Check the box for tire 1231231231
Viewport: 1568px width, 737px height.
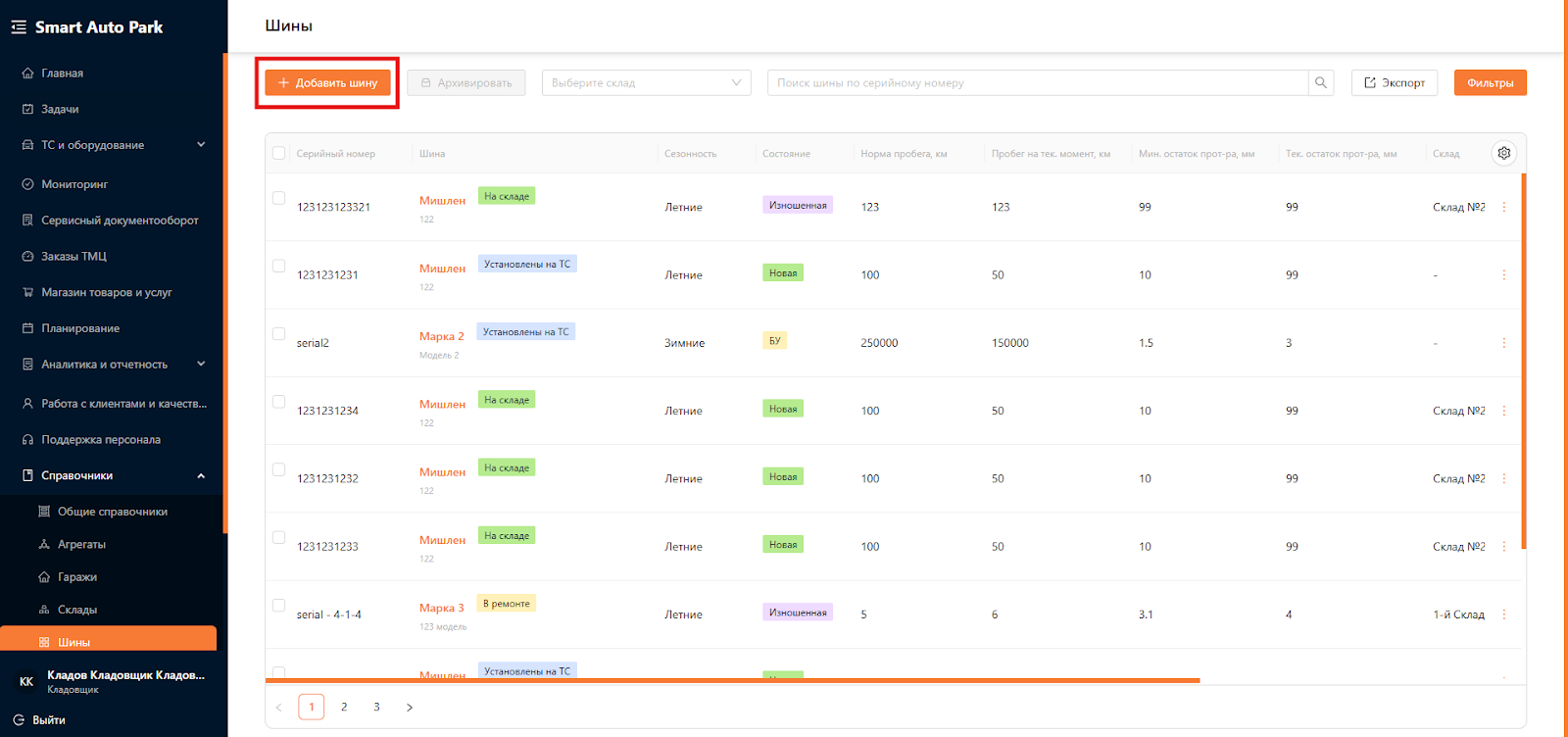pyautogui.click(x=279, y=267)
